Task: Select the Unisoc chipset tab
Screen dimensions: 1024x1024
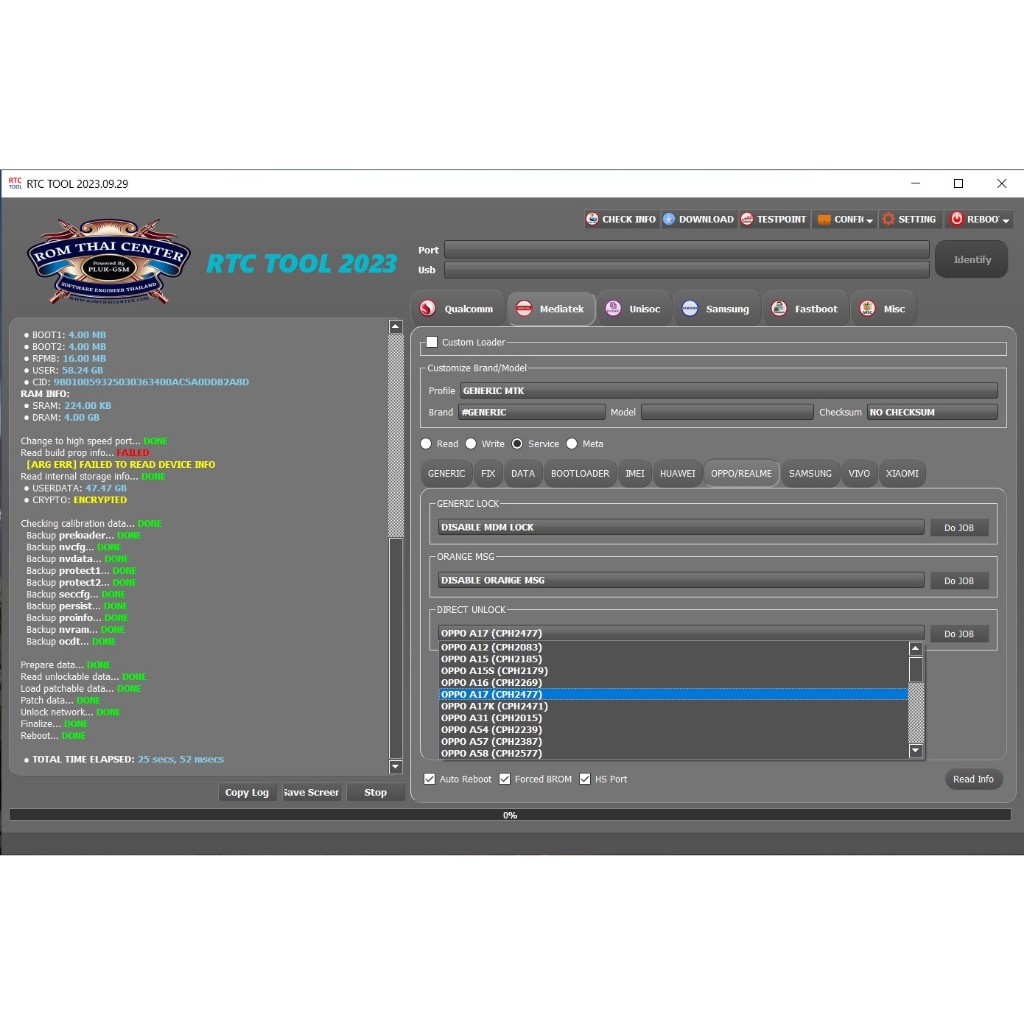Action: (633, 309)
